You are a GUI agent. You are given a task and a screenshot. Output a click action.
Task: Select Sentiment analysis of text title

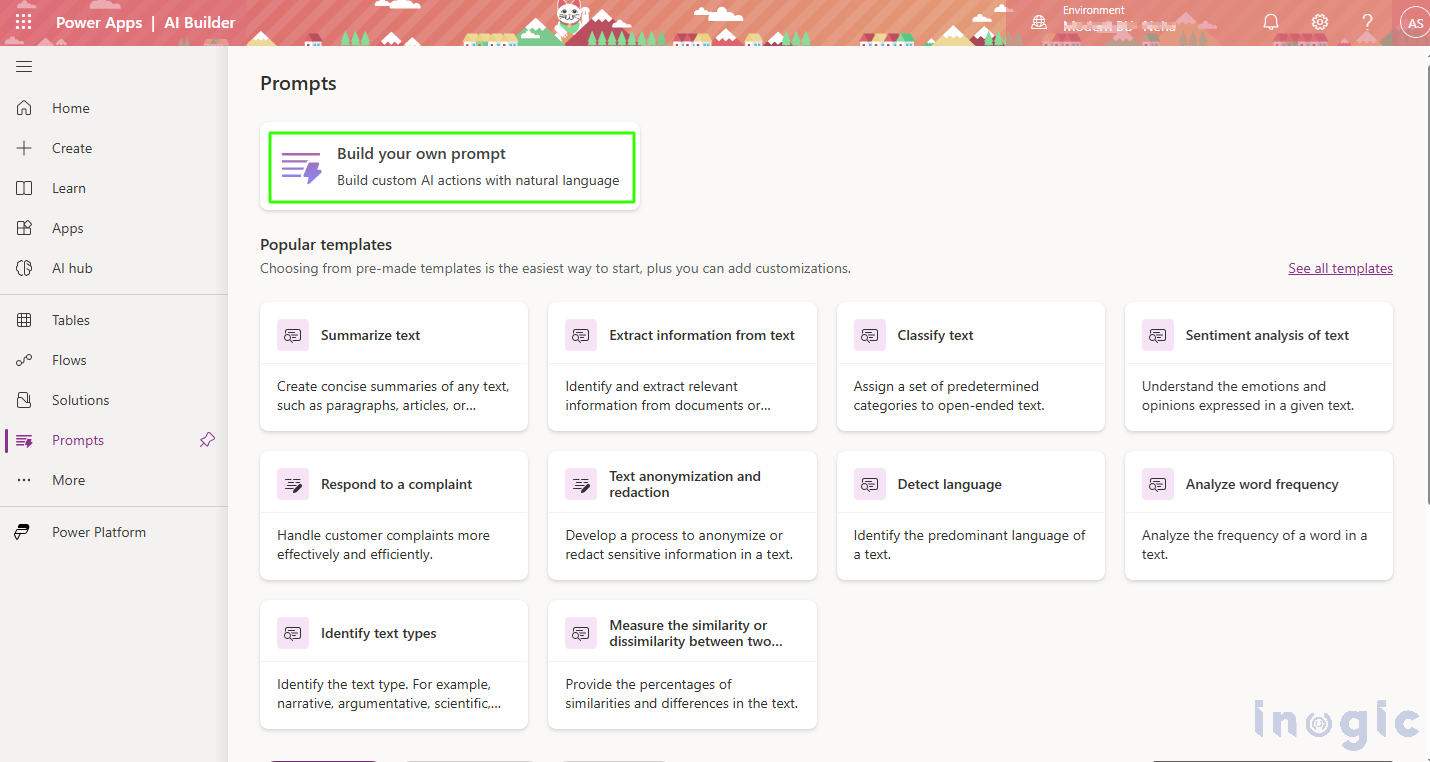coord(1267,335)
